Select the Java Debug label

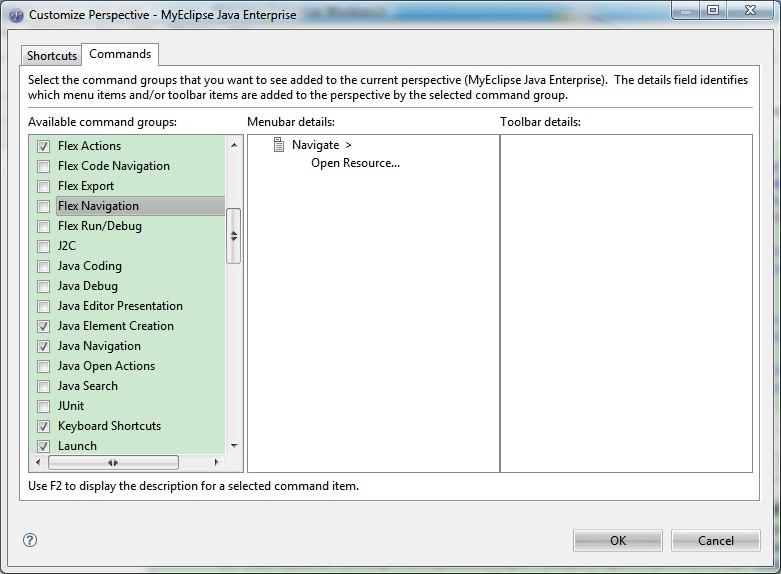tap(88, 286)
